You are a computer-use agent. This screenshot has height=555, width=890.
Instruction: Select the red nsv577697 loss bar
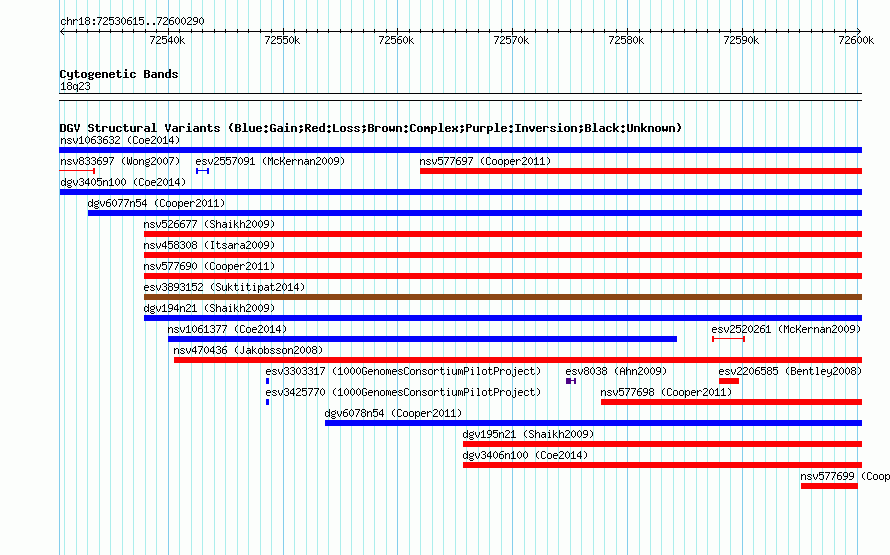pos(641,171)
